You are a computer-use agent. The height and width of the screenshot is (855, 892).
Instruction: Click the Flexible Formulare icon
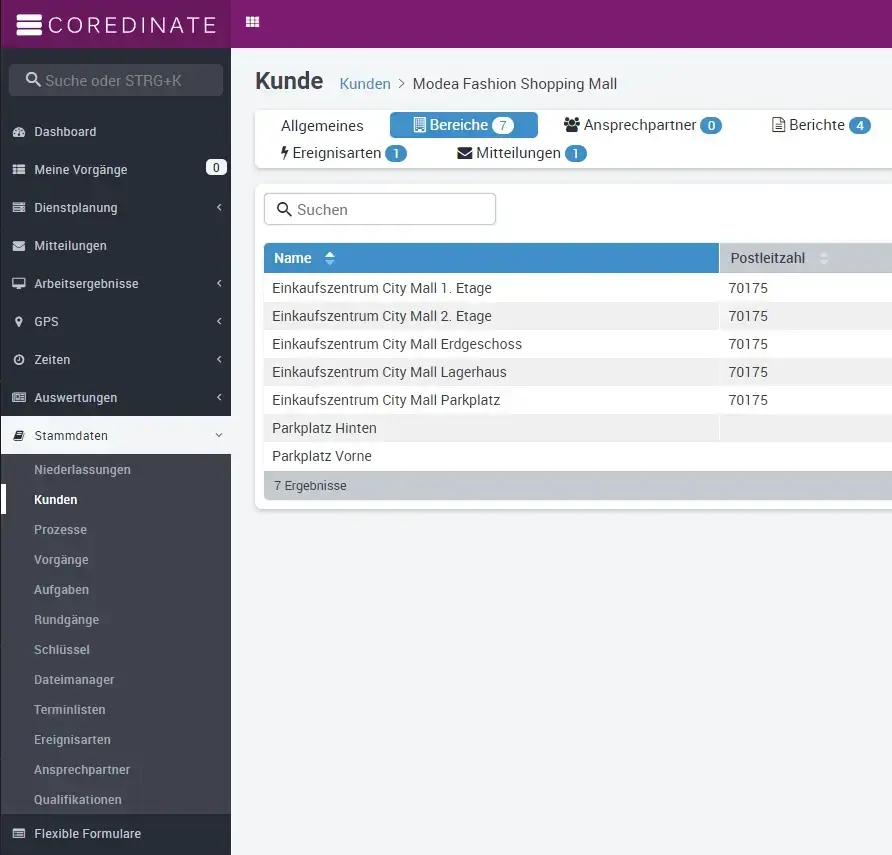point(18,834)
